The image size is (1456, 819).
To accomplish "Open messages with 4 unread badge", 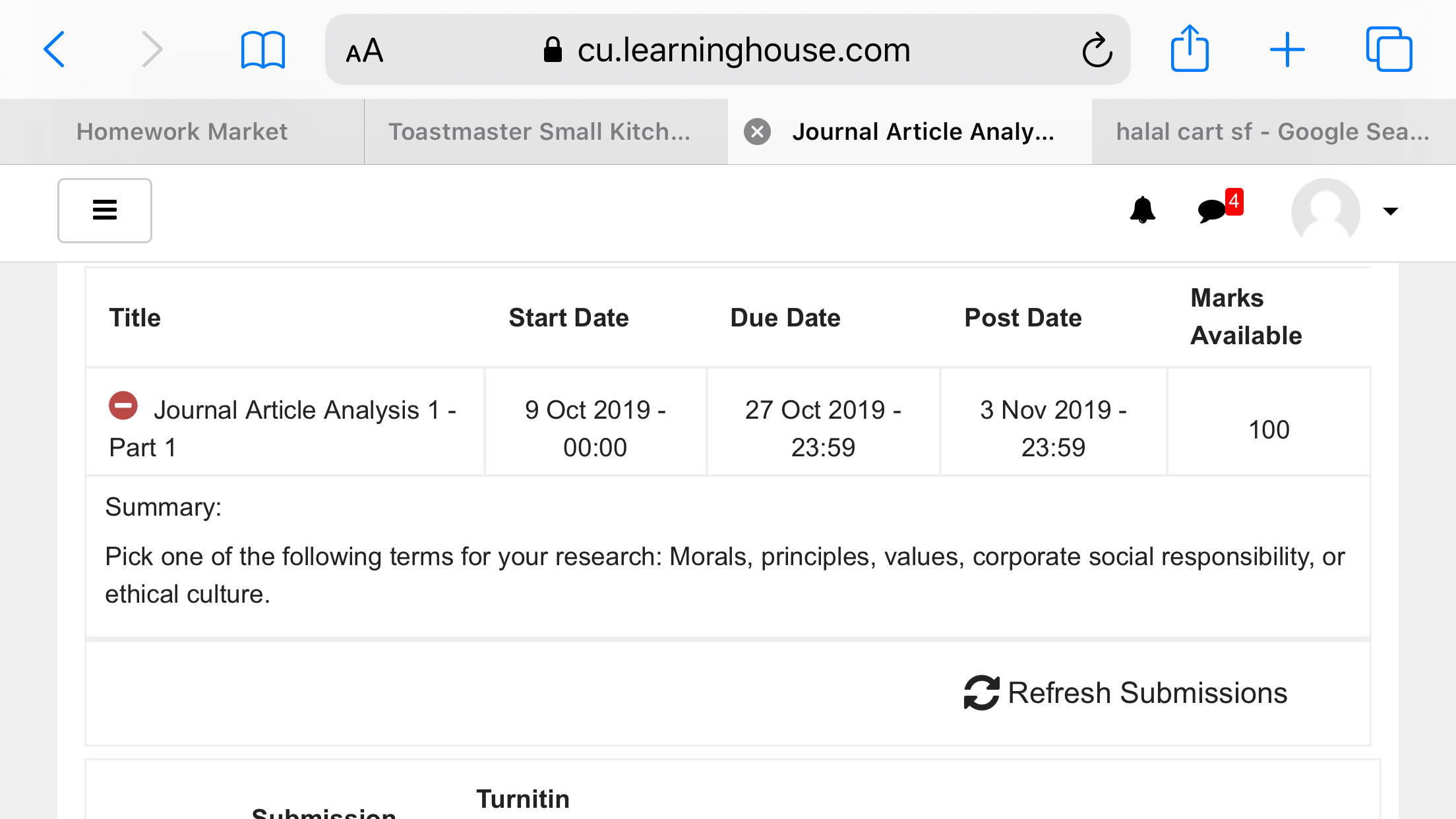I will pyautogui.click(x=1219, y=207).
